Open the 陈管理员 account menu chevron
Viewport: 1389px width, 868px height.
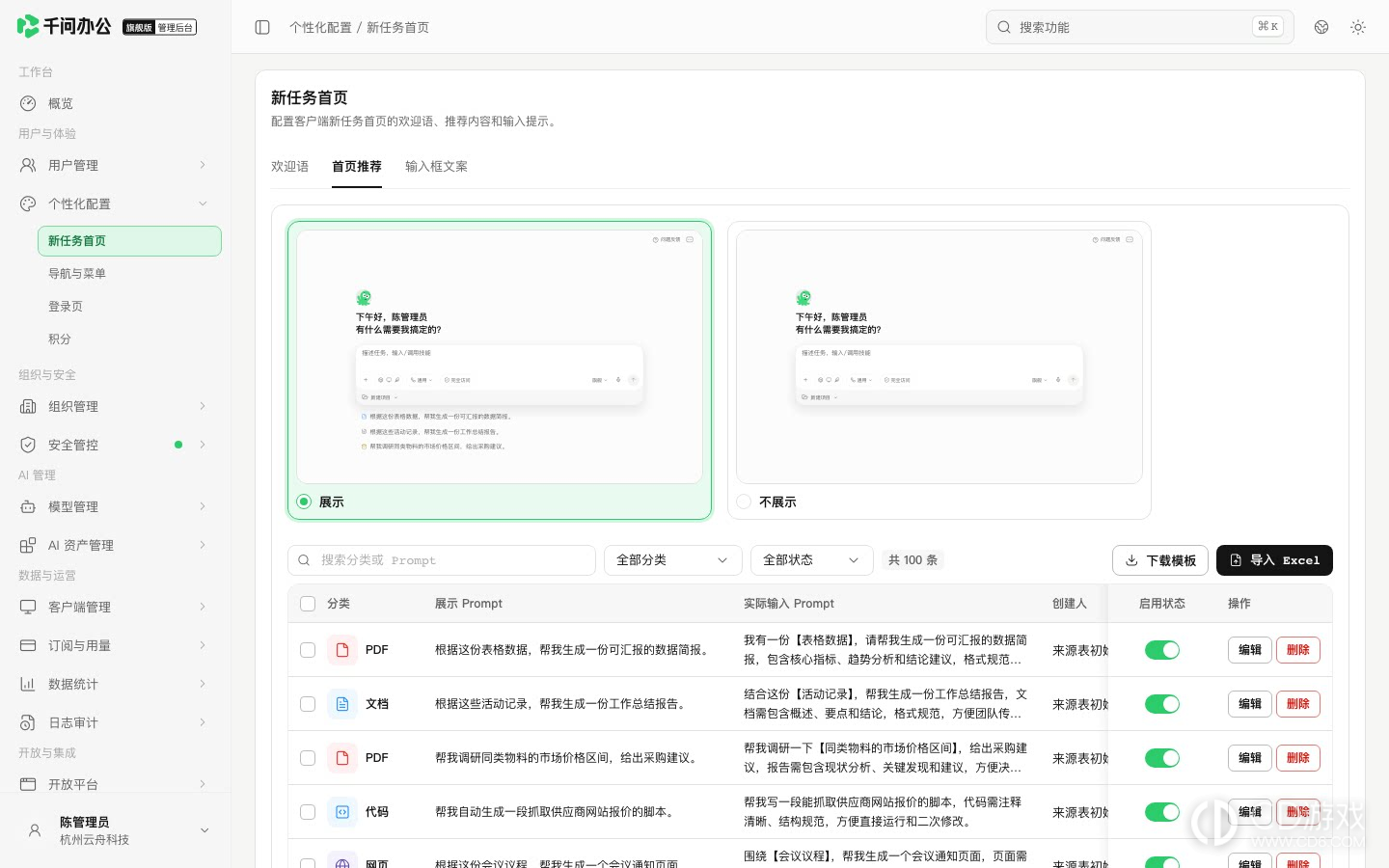pos(204,830)
